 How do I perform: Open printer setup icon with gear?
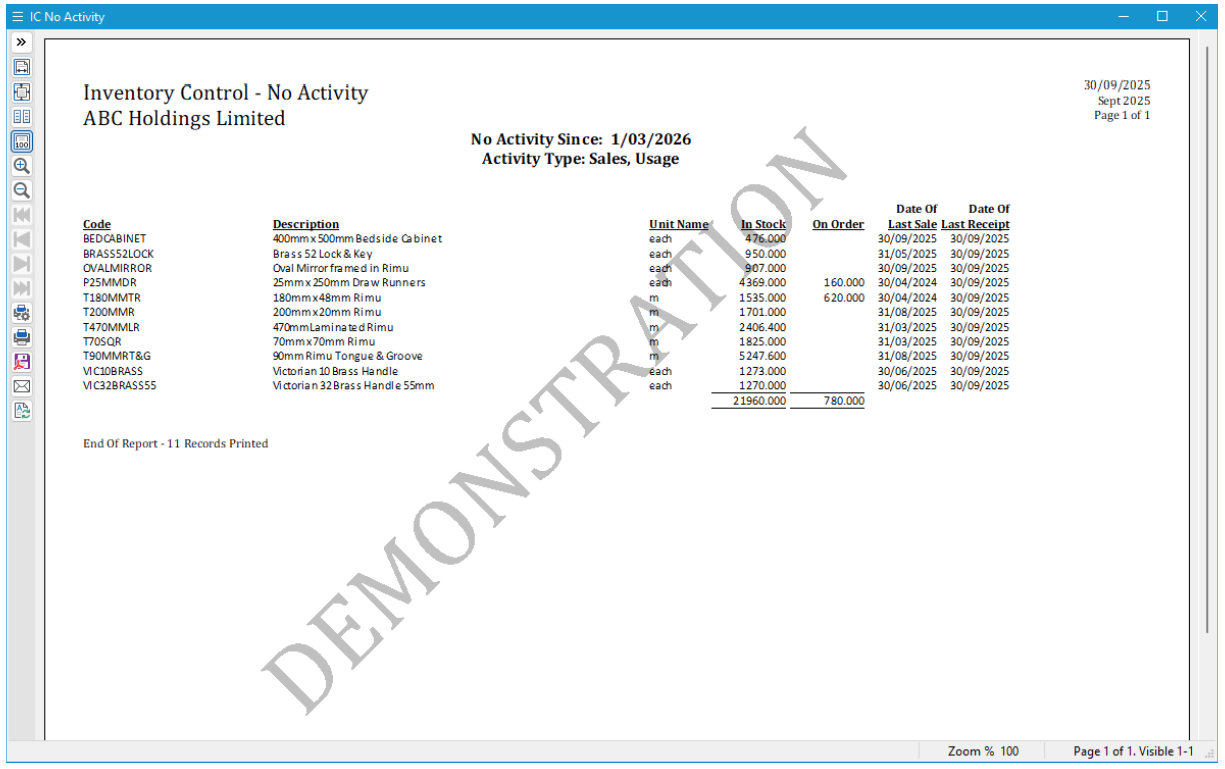[21, 313]
